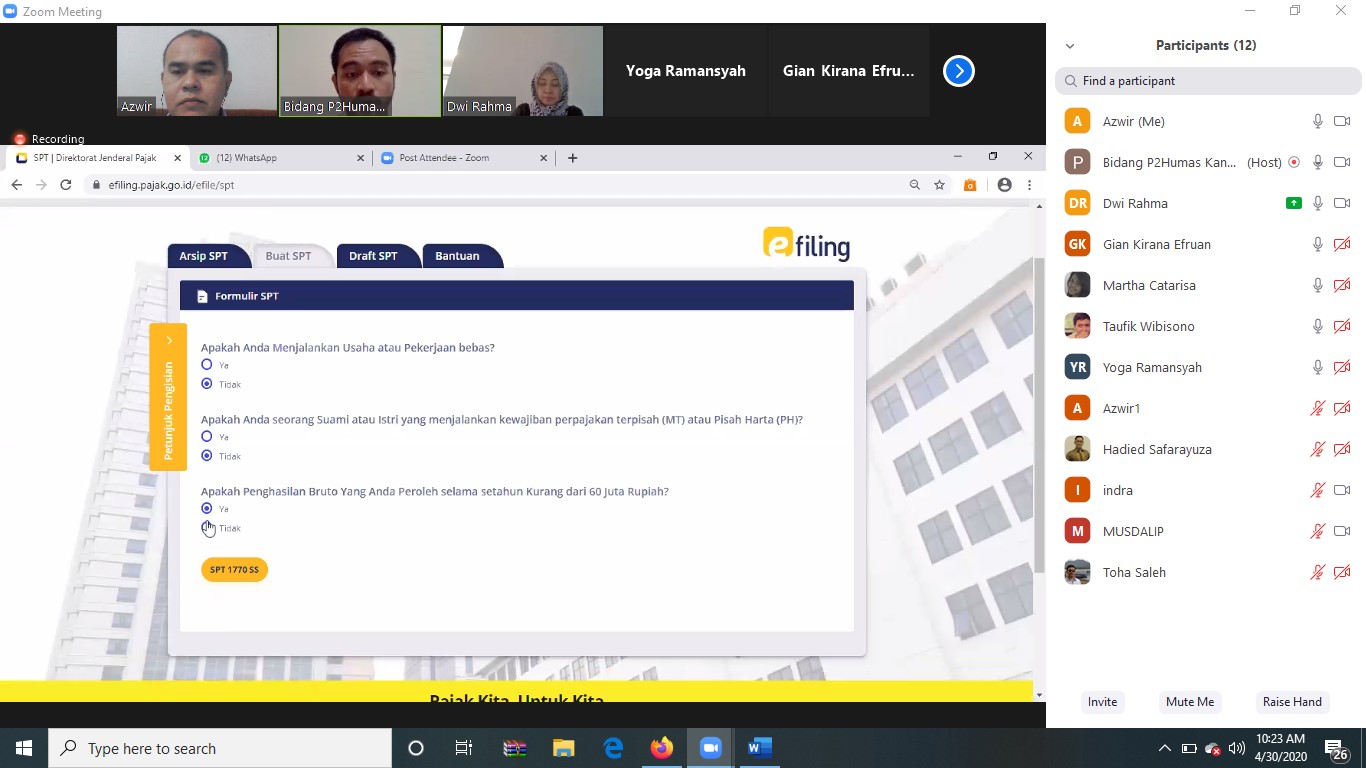Collapse the Participants panel chevron

pos(1070,46)
